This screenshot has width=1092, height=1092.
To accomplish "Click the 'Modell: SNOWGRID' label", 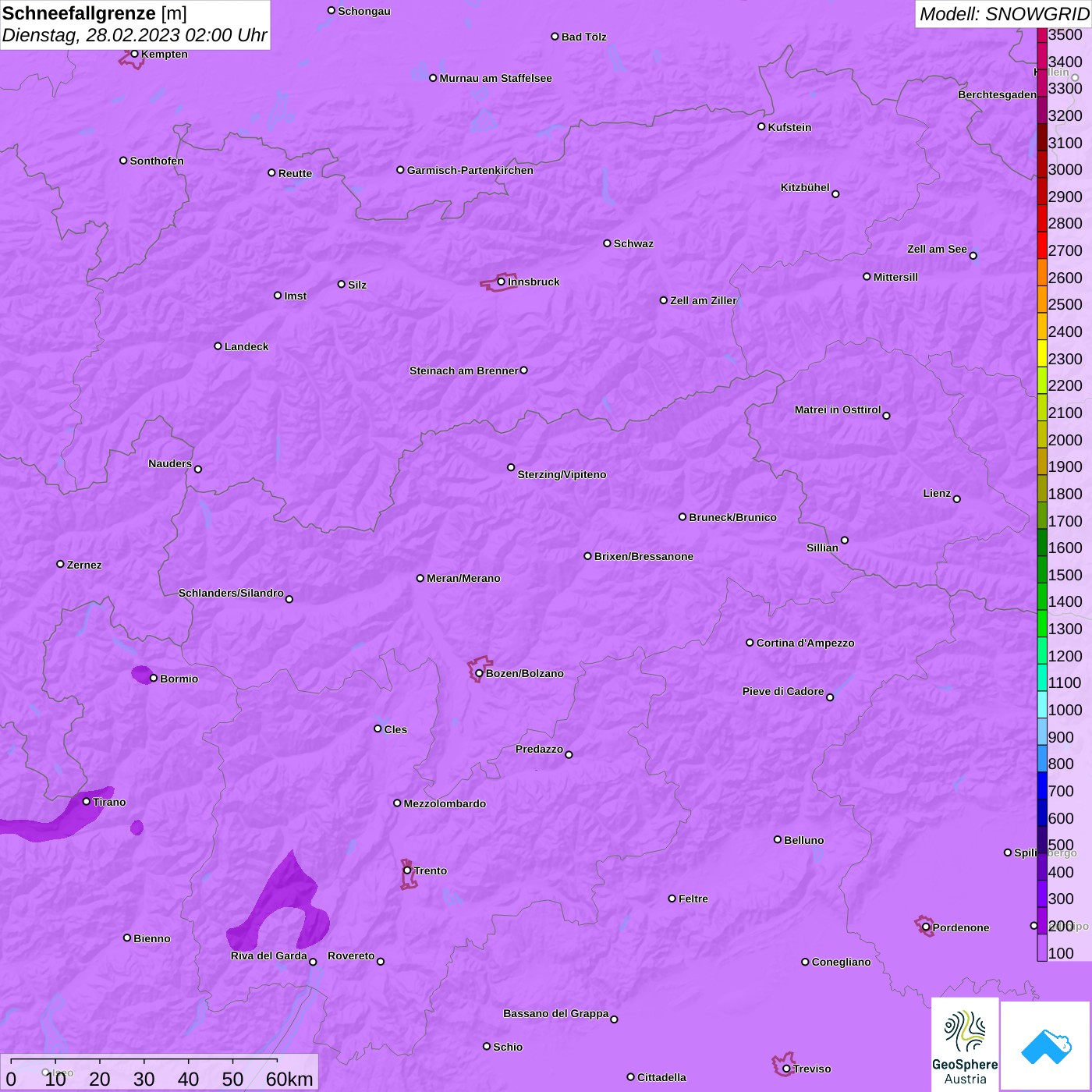I will 1004,14.
